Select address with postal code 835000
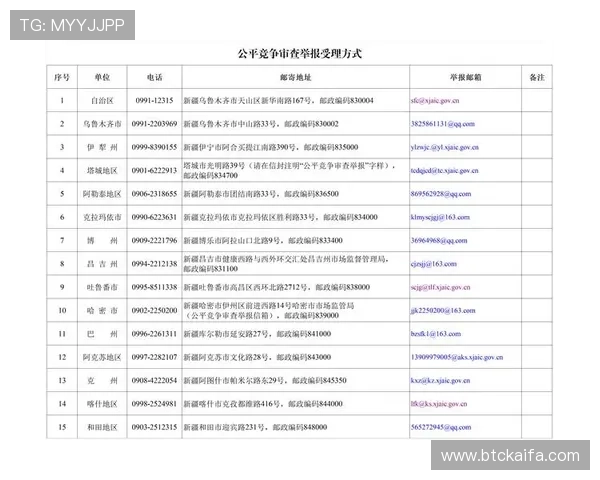Screen dimensions: 600x480 click(271, 147)
